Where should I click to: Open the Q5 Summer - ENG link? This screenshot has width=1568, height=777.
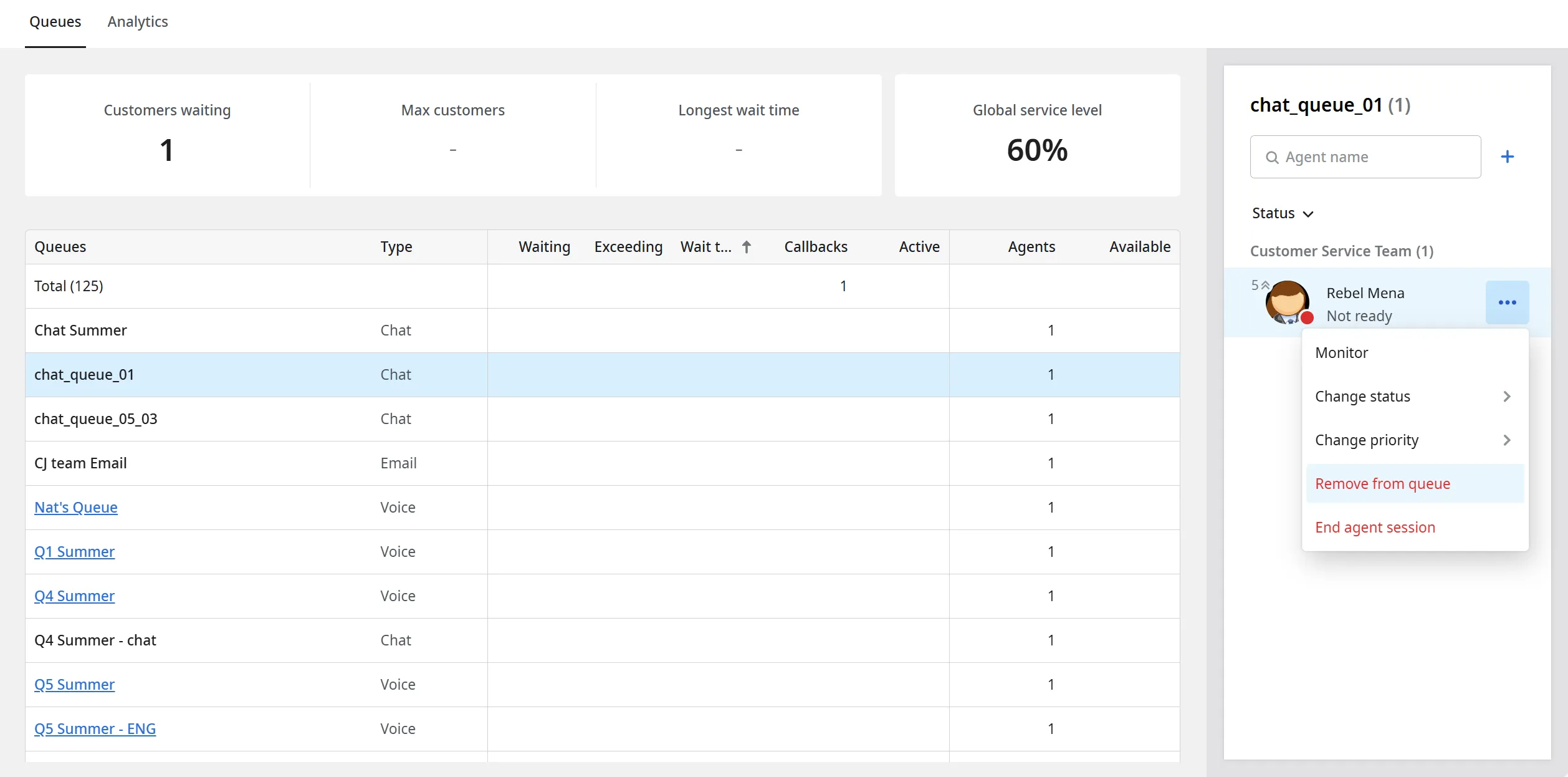[x=95, y=729]
